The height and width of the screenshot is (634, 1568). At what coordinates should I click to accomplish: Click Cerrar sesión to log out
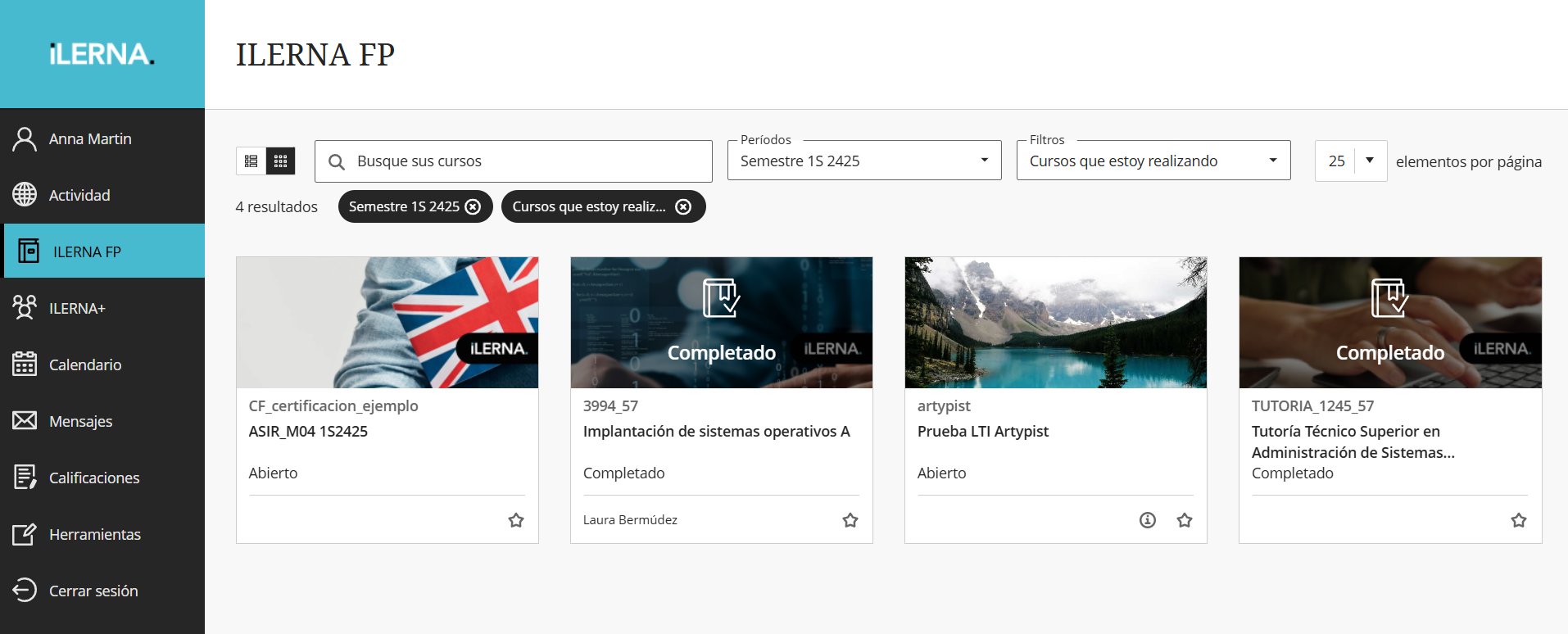coord(93,591)
